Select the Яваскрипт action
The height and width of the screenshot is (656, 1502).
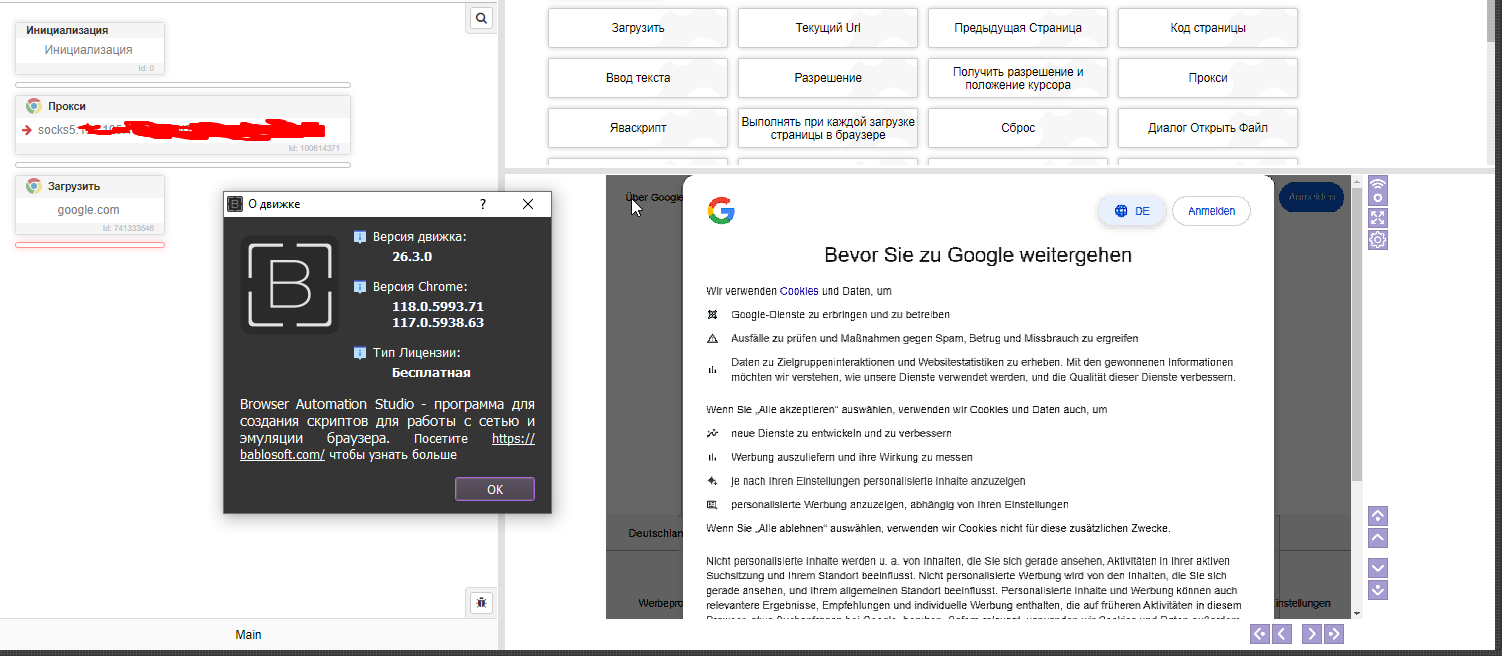coord(637,128)
